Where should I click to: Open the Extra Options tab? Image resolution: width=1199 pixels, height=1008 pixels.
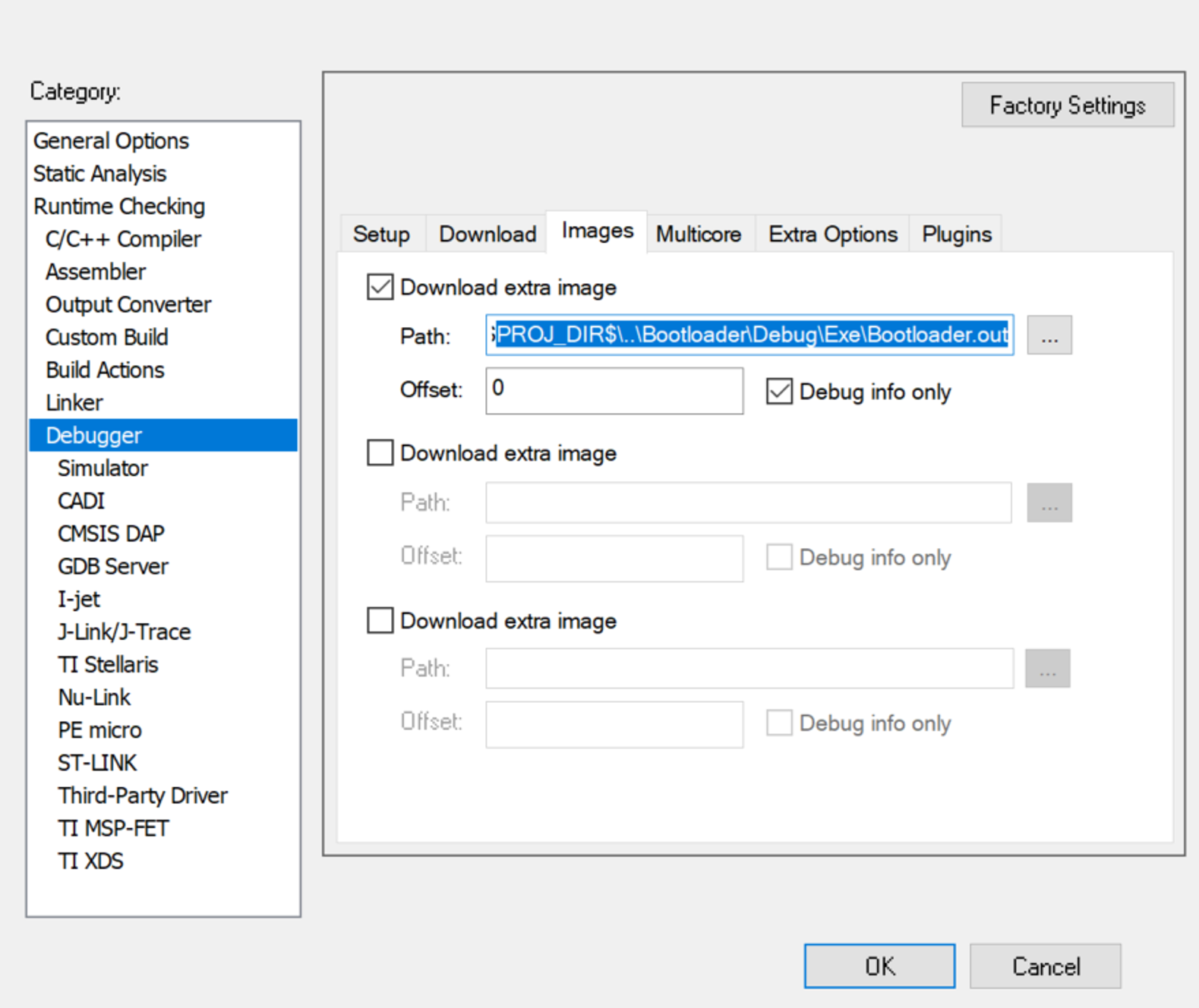[x=832, y=235]
